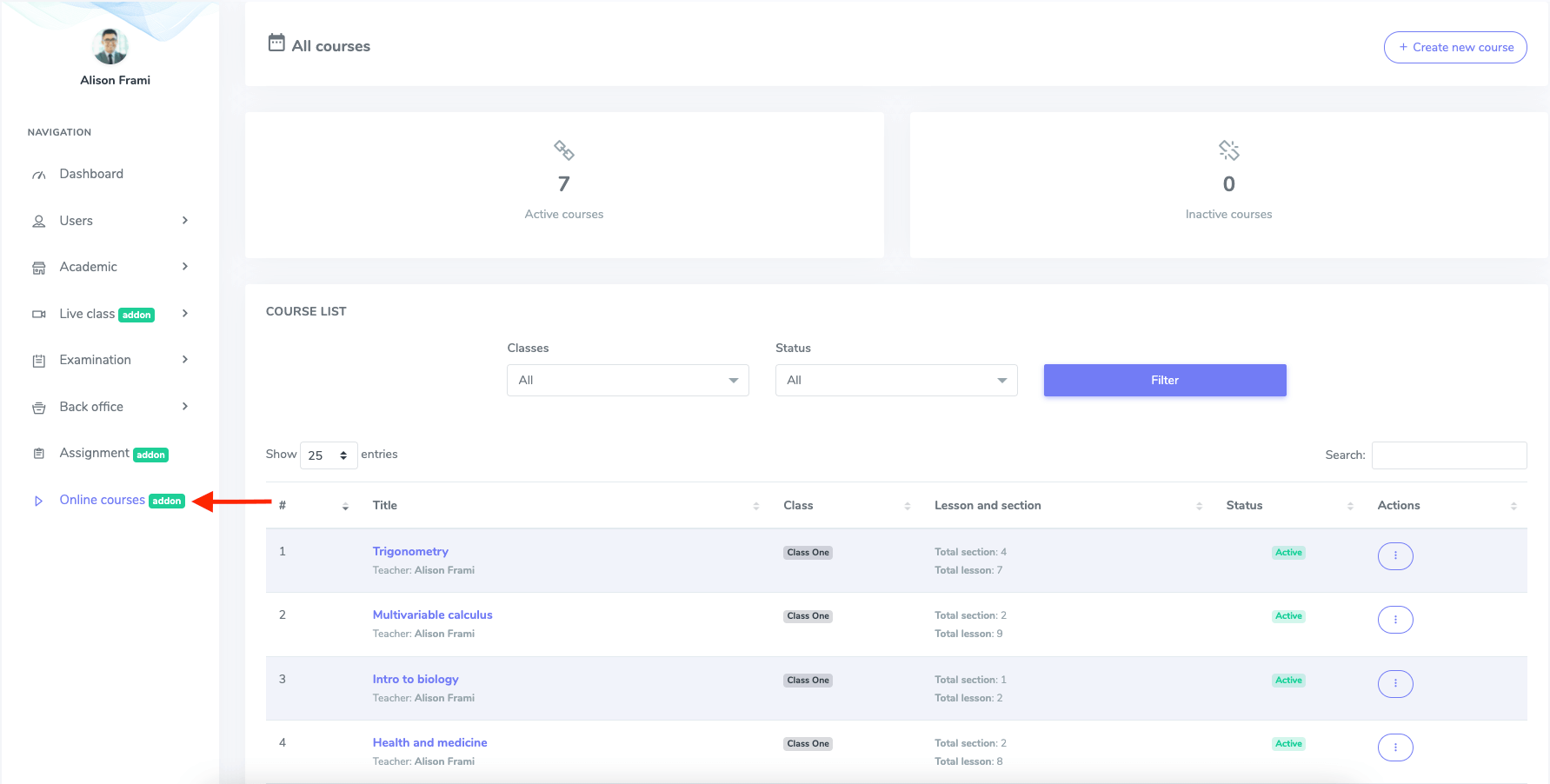The height and width of the screenshot is (784, 1550).
Task: Open the actions menu for Trigonometry
Action: point(1395,555)
